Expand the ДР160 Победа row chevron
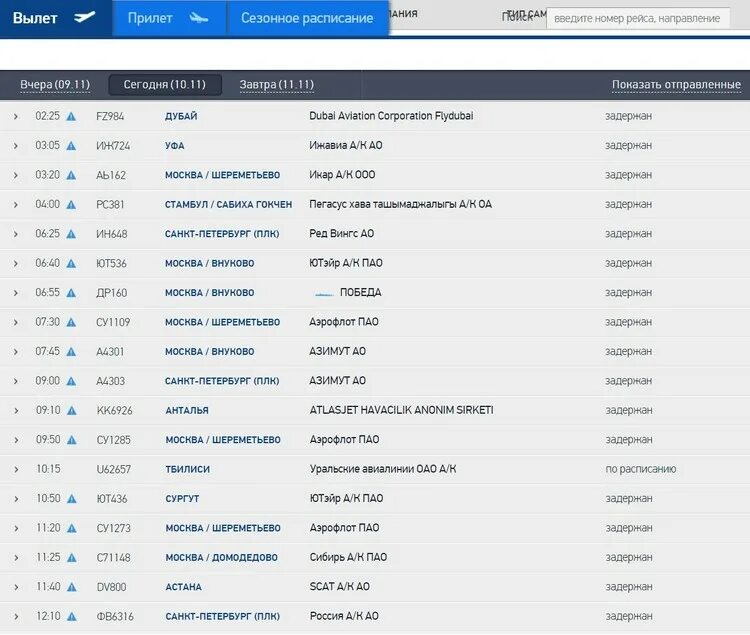Viewport: 750px width, 635px height. (x=16, y=293)
